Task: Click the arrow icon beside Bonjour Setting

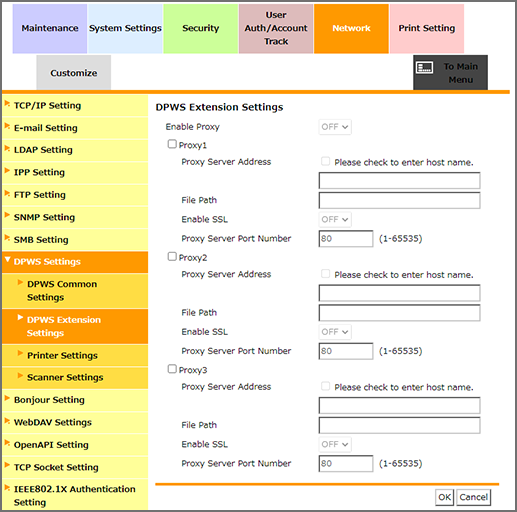Action: tap(7, 398)
